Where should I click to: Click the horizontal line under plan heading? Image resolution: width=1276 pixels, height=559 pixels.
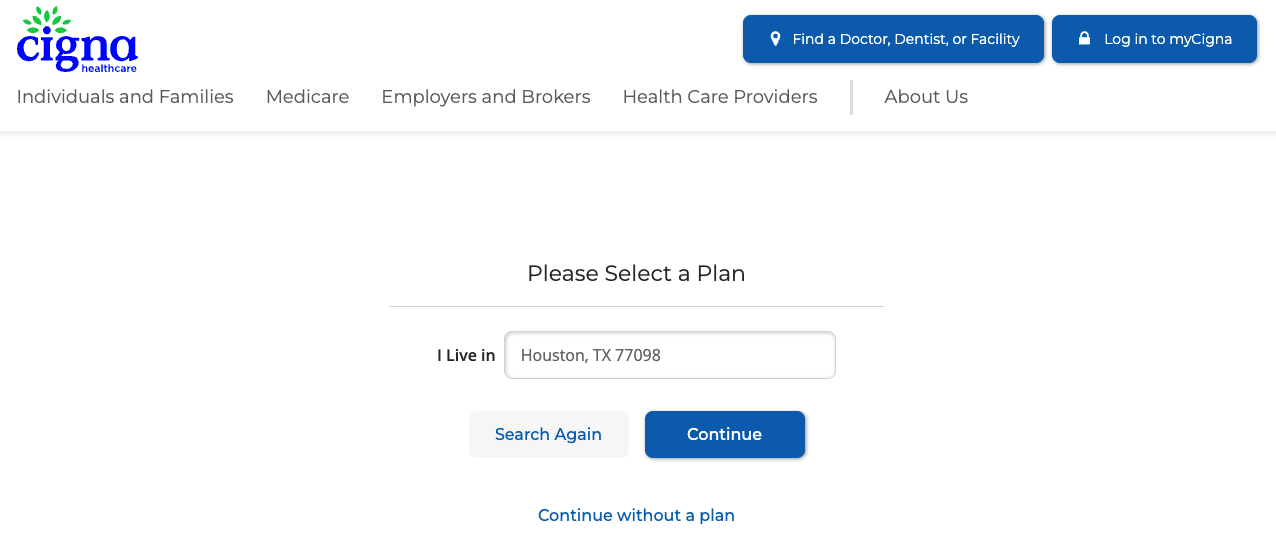(636, 306)
